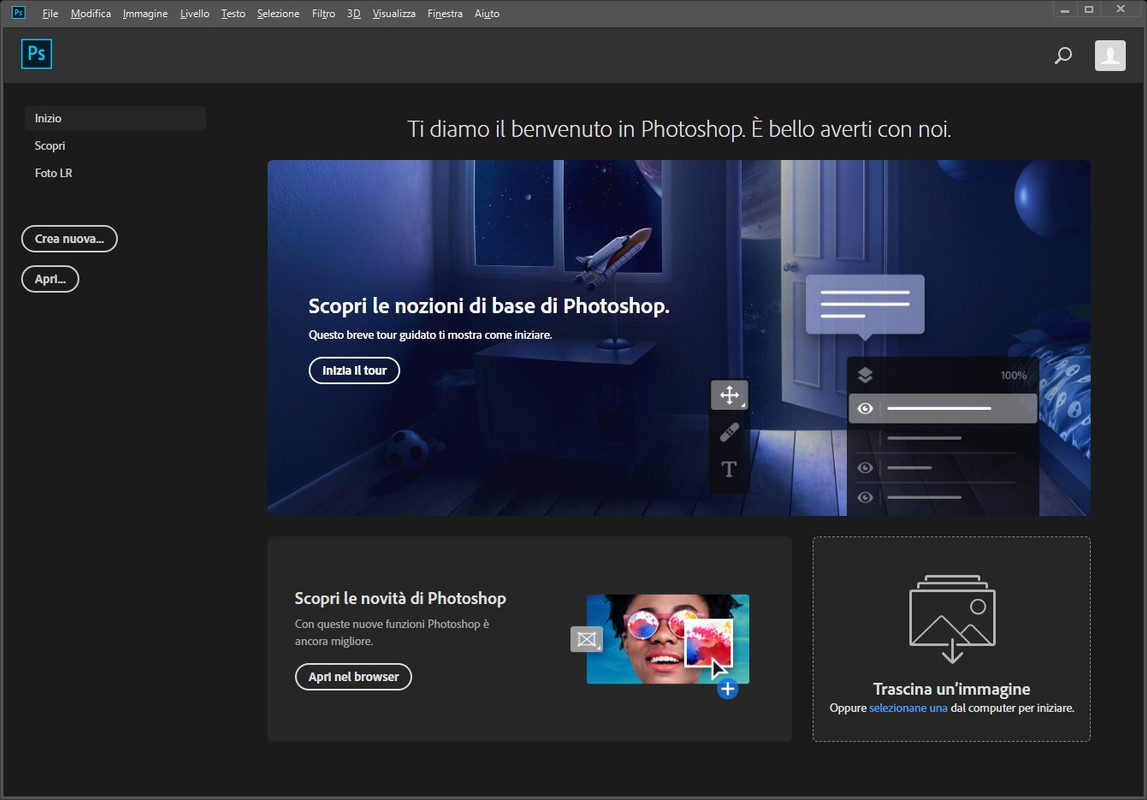Click the small Ps title bar icon
The image size is (1147, 800).
[19, 12]
